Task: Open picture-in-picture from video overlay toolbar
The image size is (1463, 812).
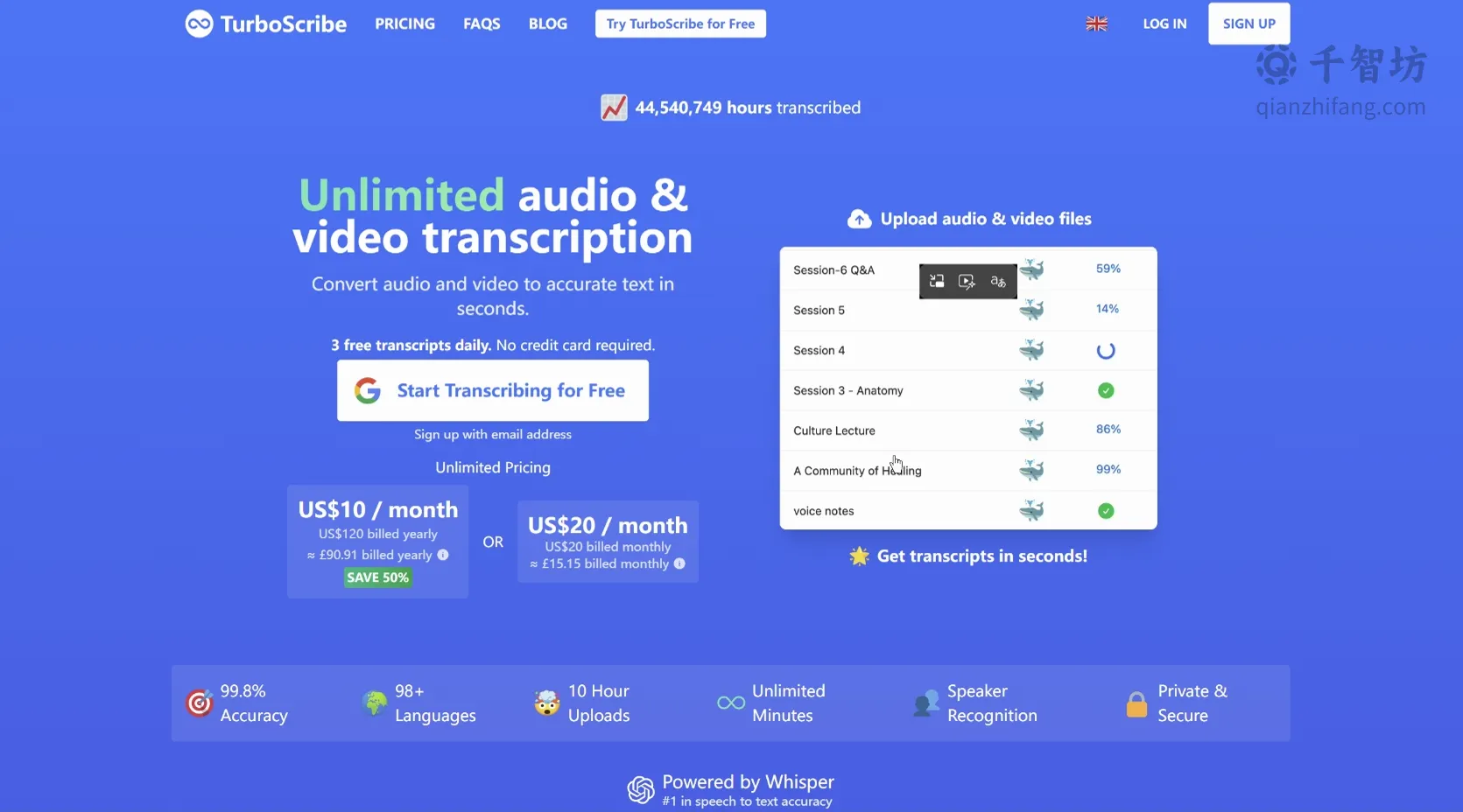Action: 937,281
